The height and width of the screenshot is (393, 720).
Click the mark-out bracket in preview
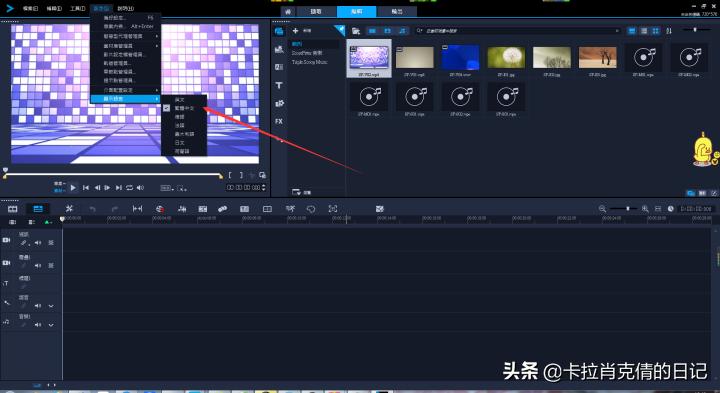click(241, 175)
